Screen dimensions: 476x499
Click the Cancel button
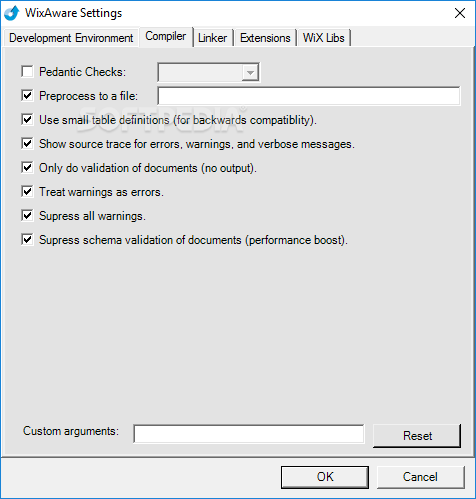420,477
